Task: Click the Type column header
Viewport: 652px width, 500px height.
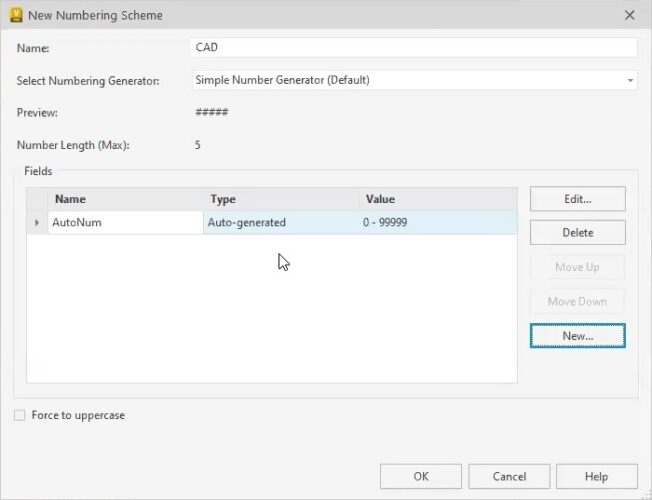Action: point(281,199)
